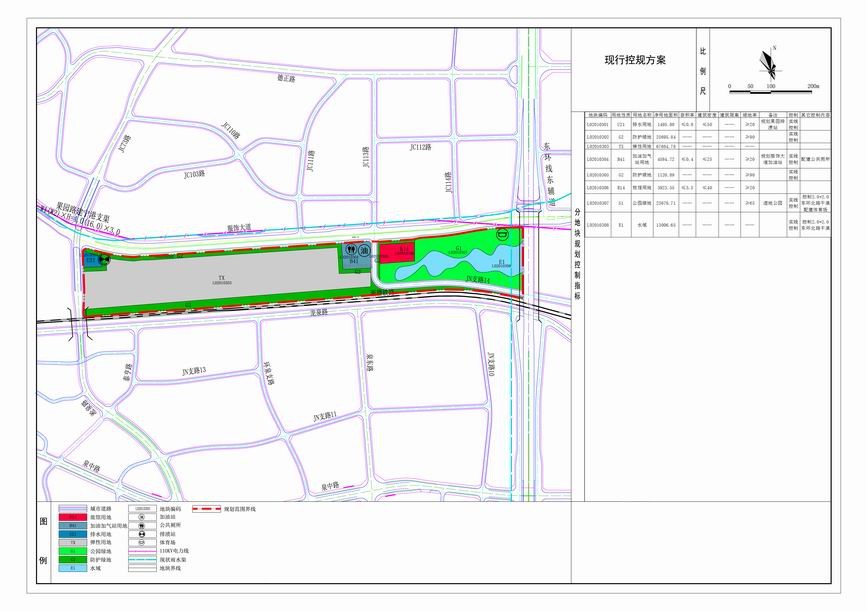Click the red dashed planning boundary legend sample

[x=206, y=509]
